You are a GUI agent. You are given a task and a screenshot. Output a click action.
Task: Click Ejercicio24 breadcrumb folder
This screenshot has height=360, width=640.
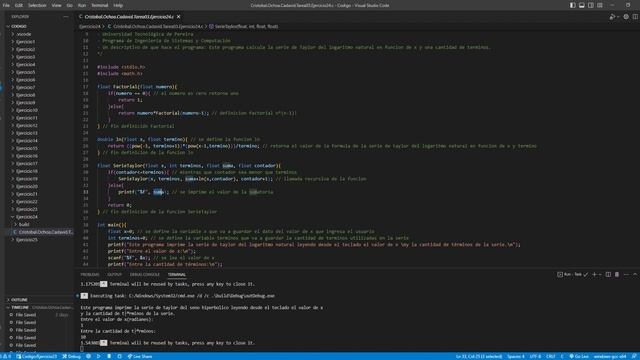pos(89,26)
